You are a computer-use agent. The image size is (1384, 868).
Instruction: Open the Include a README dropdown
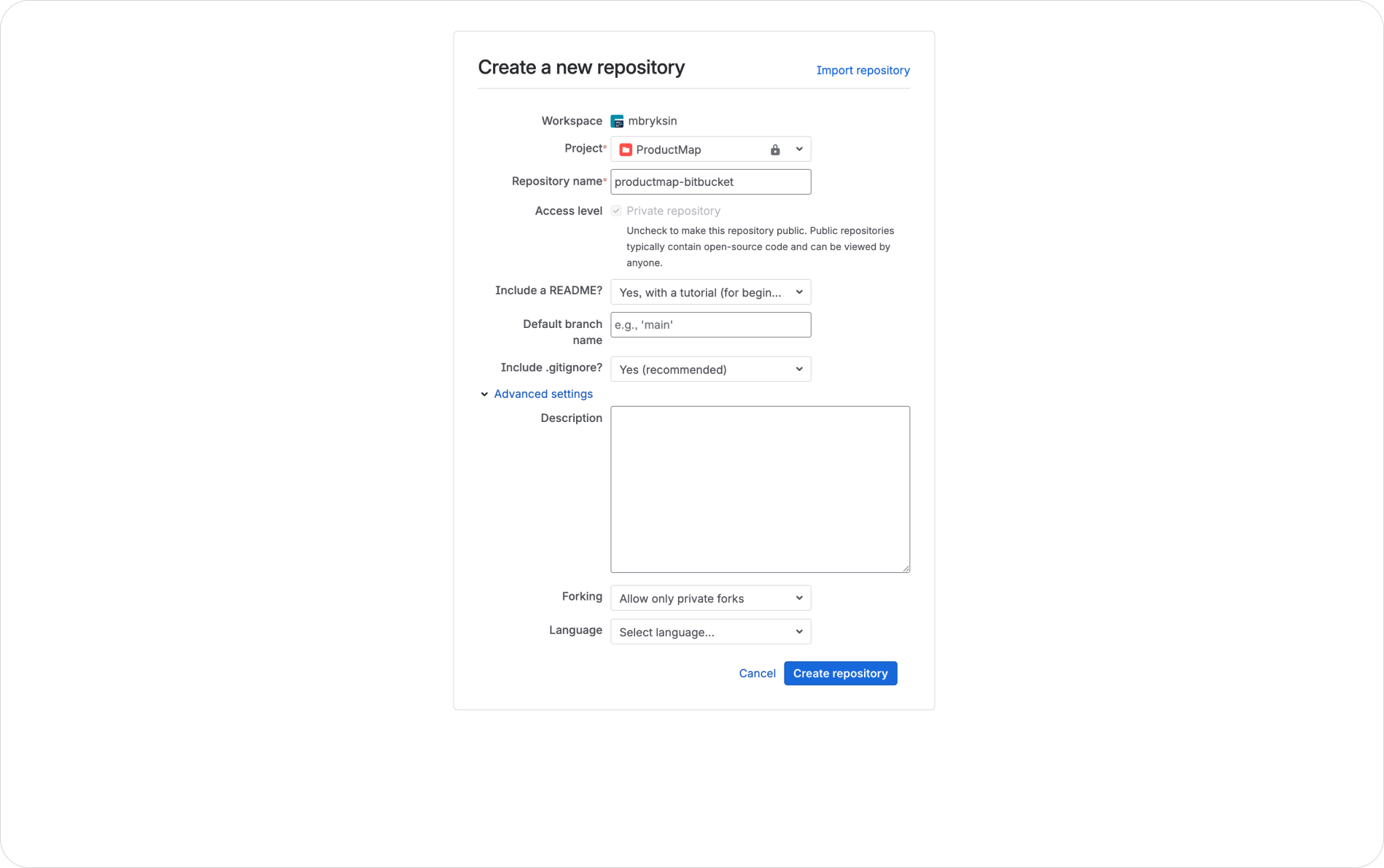(x=710, y=292)
